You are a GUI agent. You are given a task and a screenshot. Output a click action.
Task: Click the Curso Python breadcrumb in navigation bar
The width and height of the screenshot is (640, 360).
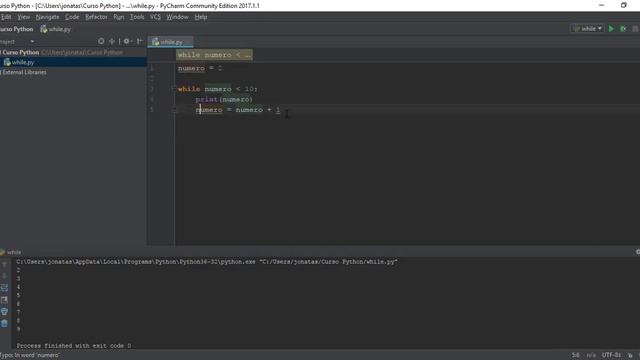[x=16, y=29]
